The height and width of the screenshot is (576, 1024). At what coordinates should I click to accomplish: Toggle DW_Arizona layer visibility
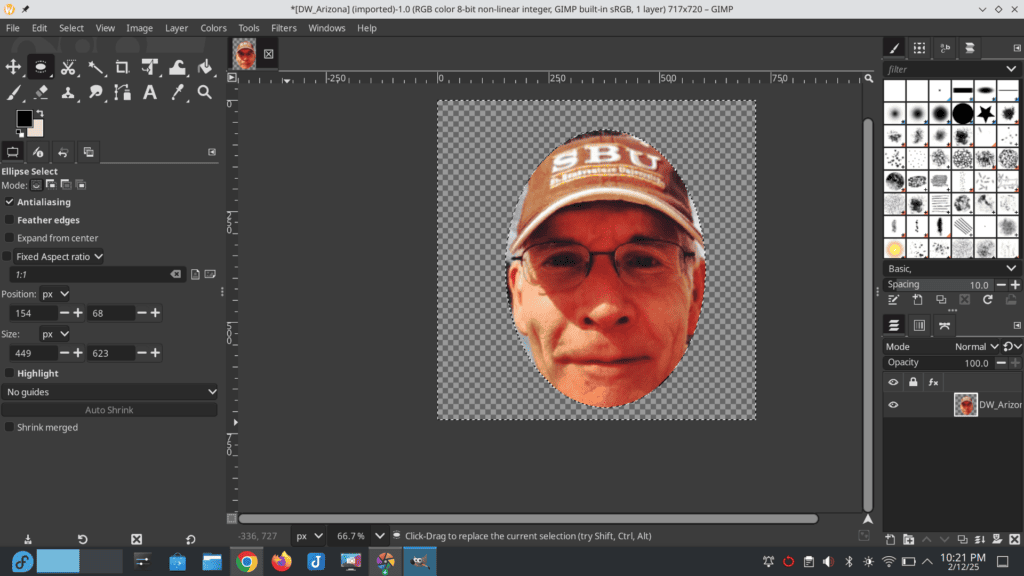pyautogui.click(x=893, y=405)
